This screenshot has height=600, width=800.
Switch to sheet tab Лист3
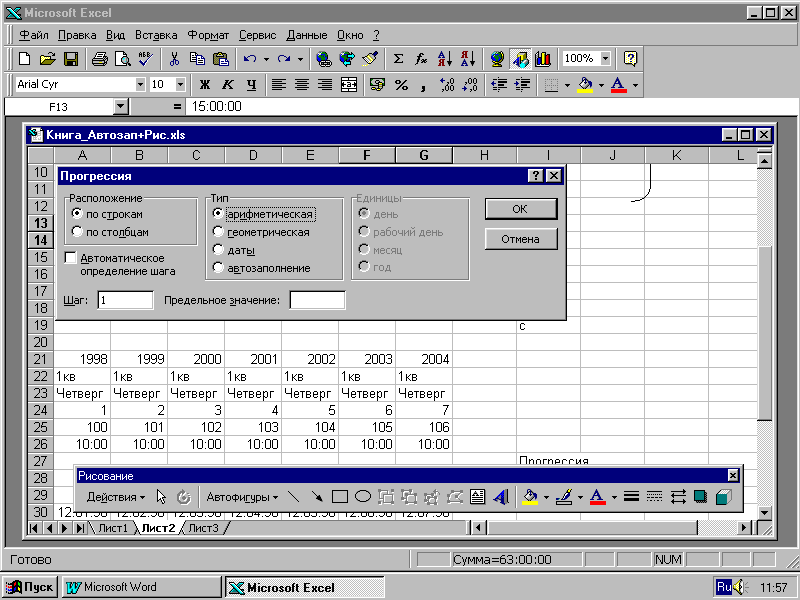click(x=203, y=528)
